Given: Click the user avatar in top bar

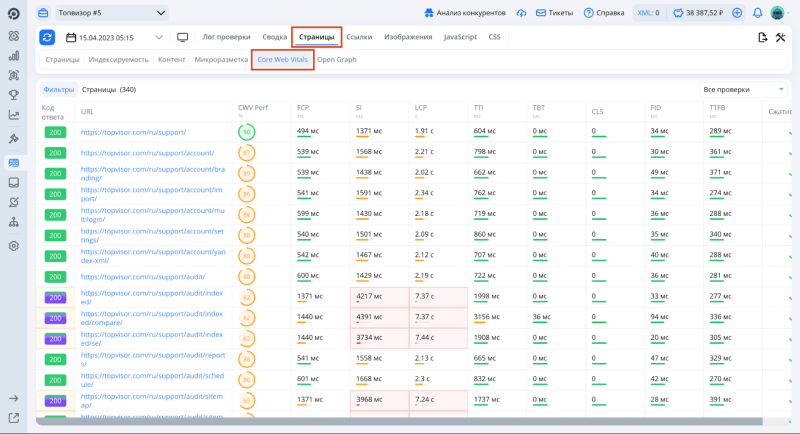Looking at the screenshot, I should (x=777, y=13).
